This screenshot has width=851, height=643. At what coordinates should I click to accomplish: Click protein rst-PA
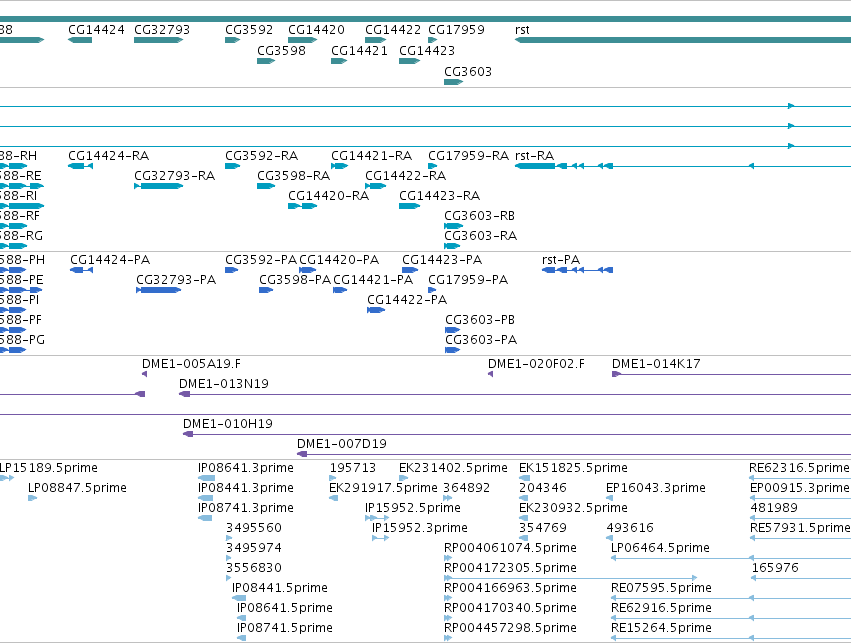pyautogui.click(x=561, y=260)
